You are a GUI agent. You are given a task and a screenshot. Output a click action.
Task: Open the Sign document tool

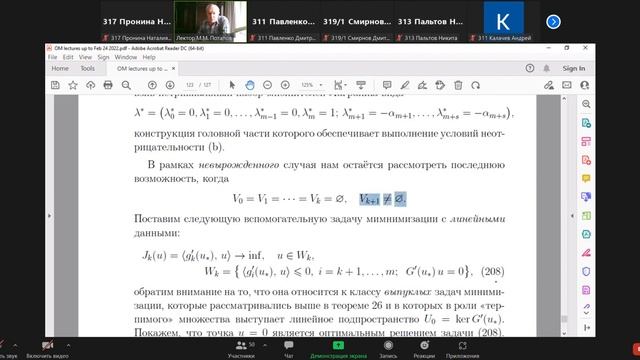[422, 85]
